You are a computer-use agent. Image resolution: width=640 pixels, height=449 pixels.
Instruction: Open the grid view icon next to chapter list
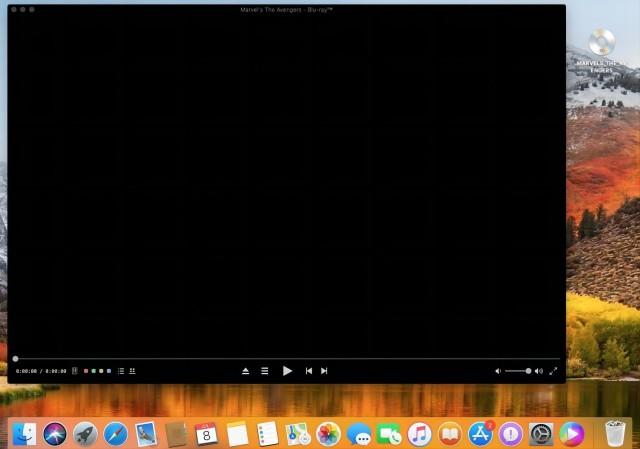point(132,371)
